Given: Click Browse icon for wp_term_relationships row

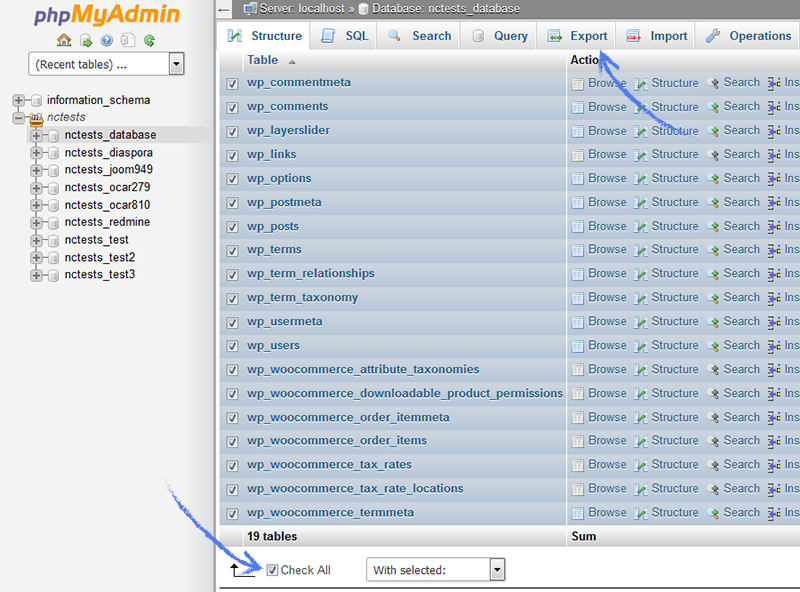Looking at the screenshot, I should (578, 275).
